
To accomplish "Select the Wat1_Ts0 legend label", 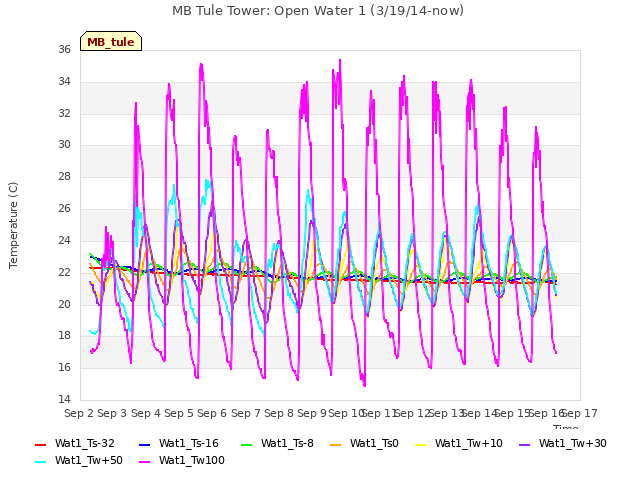I will click(x=374, y=444).
